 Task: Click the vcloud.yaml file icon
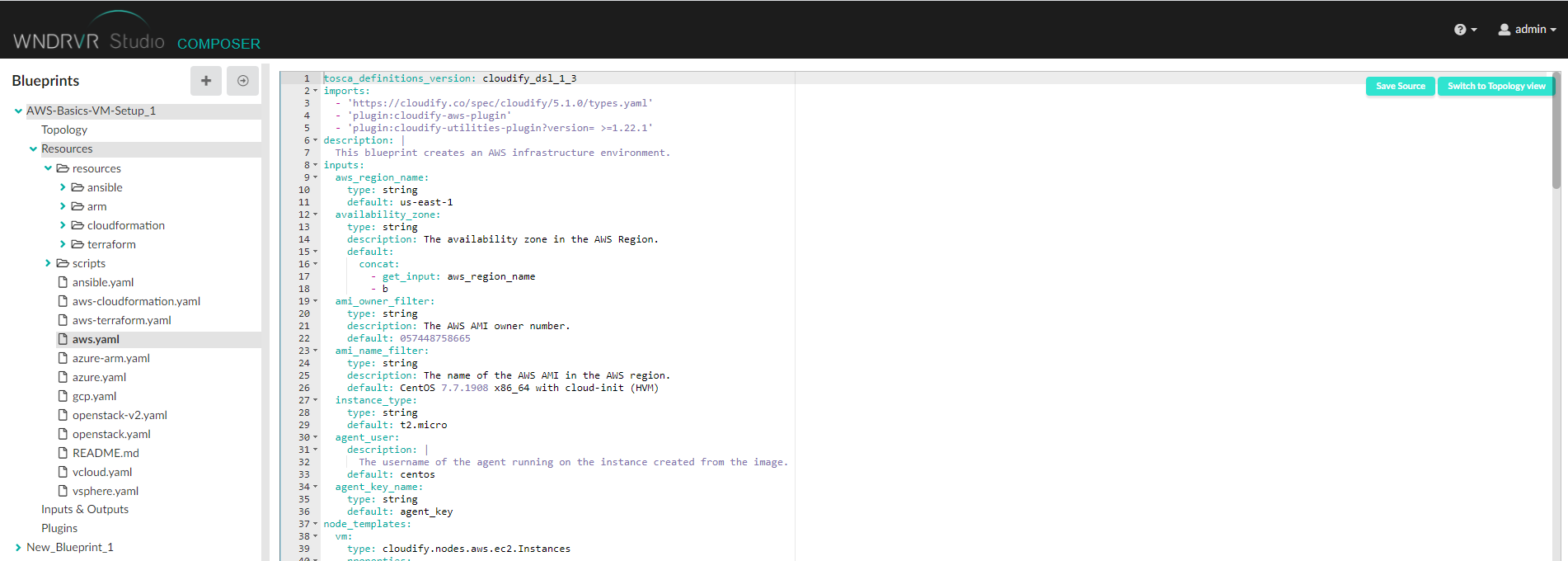click(63, 472)
